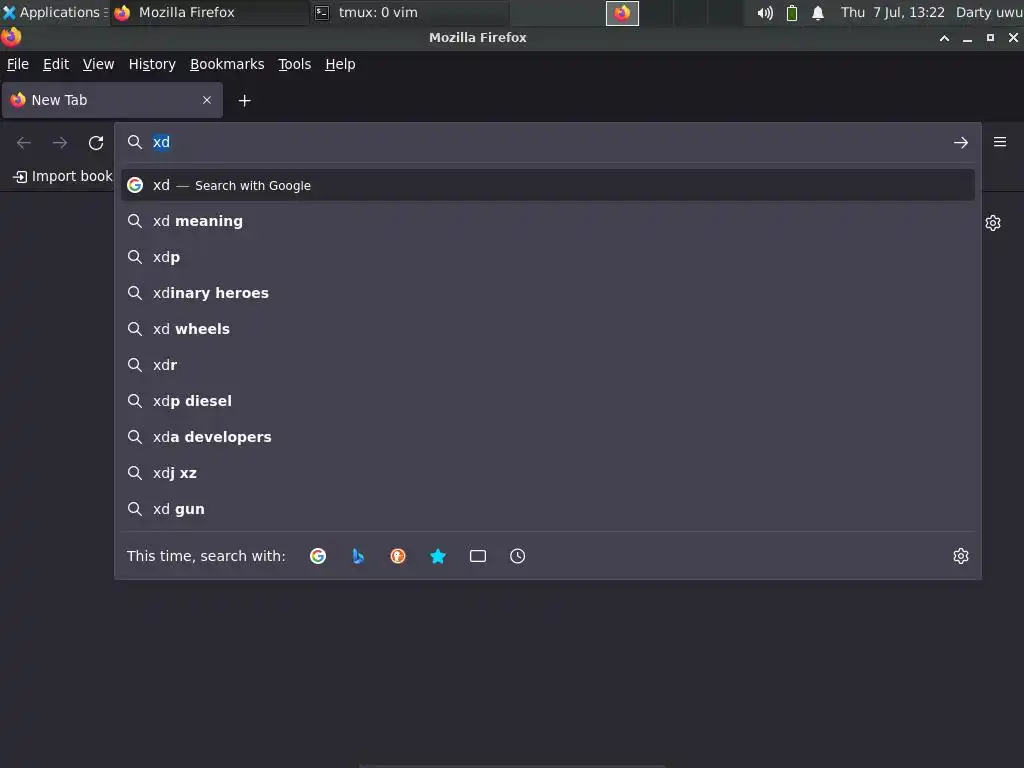This screenshot has height=768, width=1024.
Task: Click the battery indicator icon
Action: 792,13
